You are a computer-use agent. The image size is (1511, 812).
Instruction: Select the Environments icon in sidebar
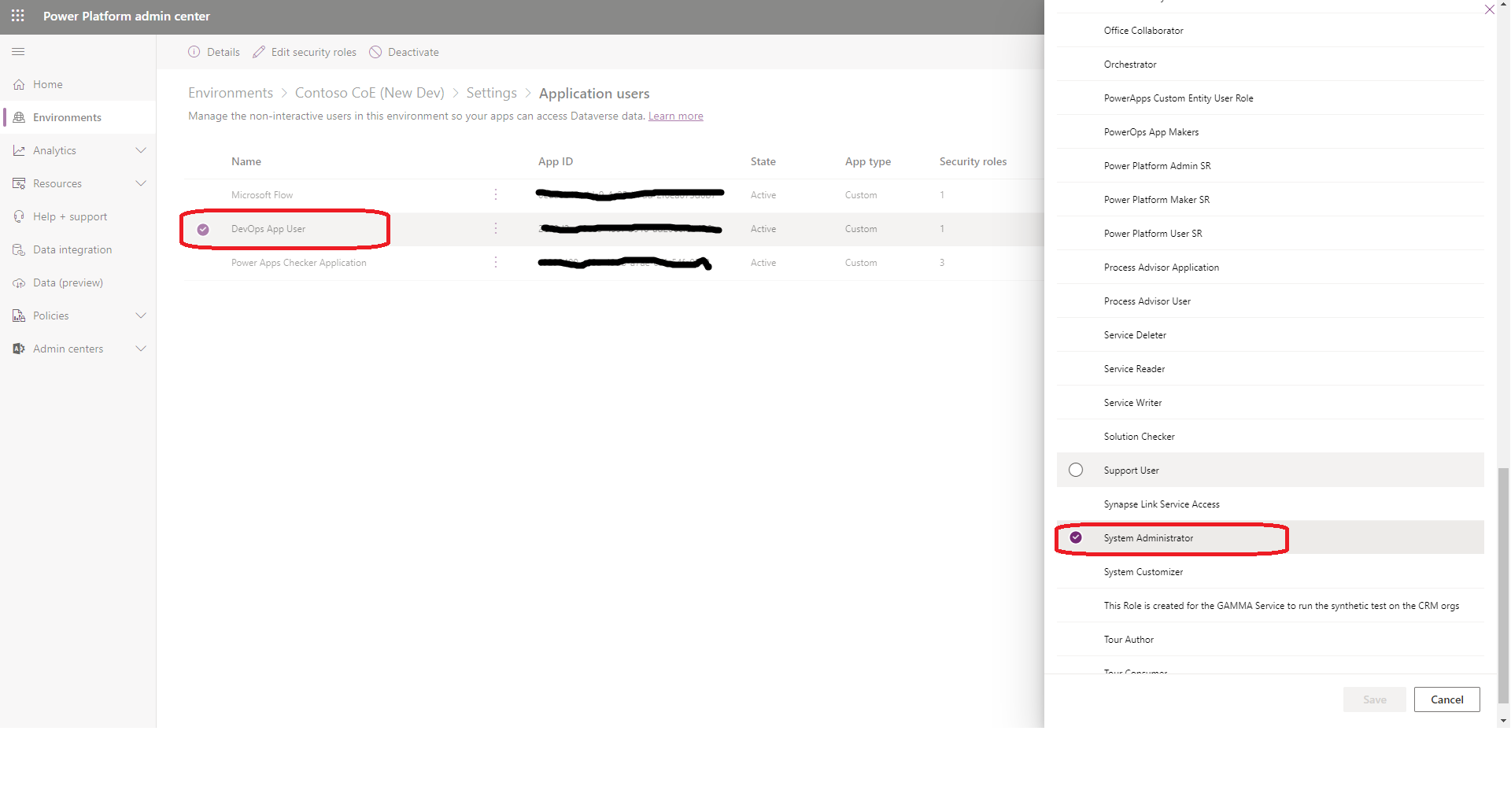tap(19, 116)
